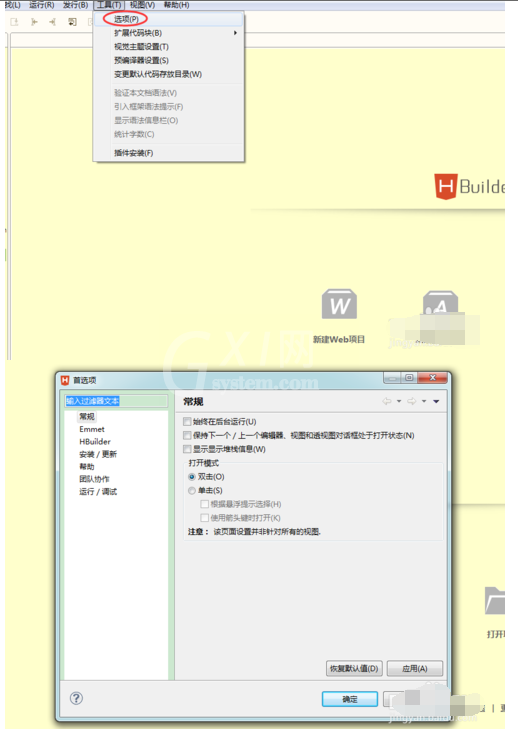Screen dimensions: 518x729
Task: Choose 插件安装(F) menu entry
Action: (x=168, y=153)
